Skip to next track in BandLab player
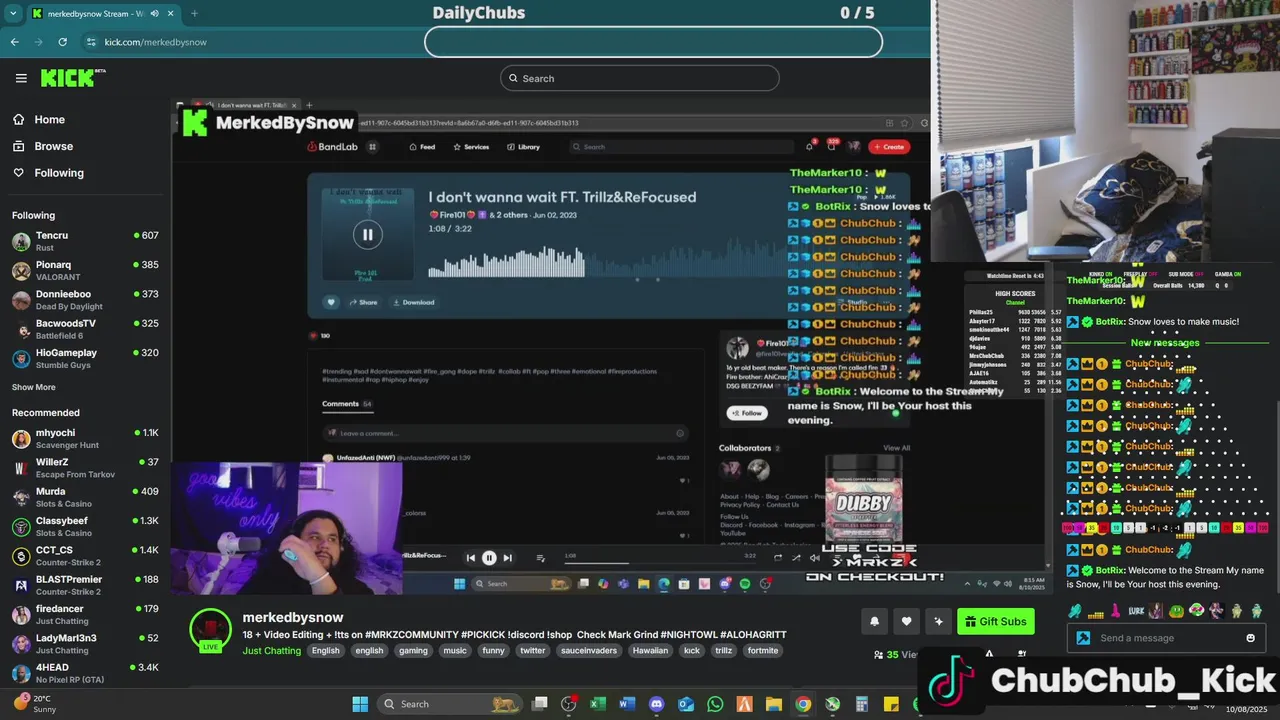Viewport: 1280px width, 720px height. click(x=507, y=558)
